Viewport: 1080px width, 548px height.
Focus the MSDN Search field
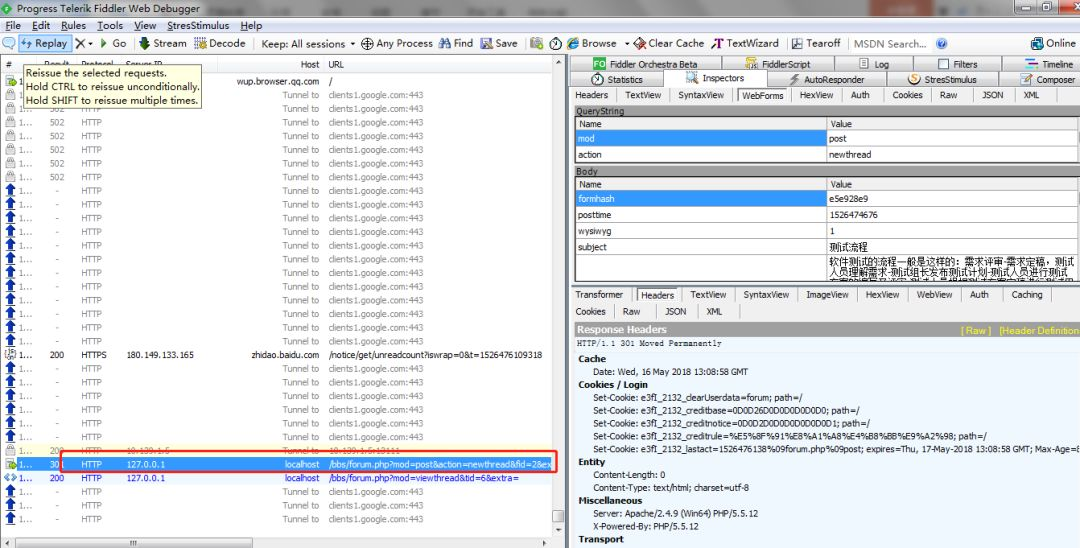pos(891,43)
